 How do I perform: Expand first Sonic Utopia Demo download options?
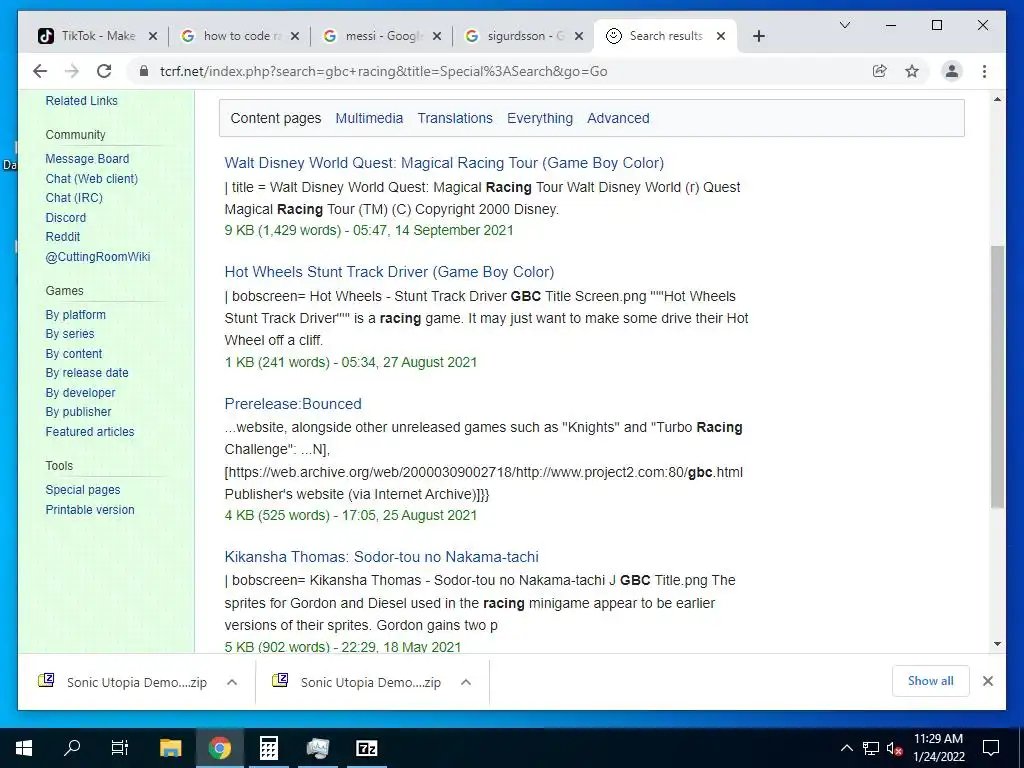232,682
